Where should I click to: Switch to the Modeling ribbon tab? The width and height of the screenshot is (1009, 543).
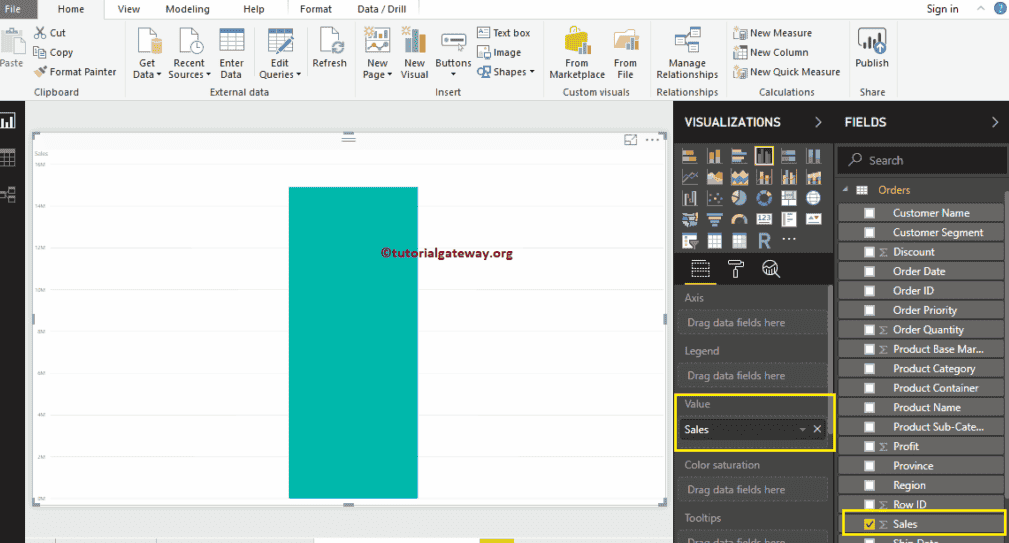pyautogui.click(x=187, y=9)
